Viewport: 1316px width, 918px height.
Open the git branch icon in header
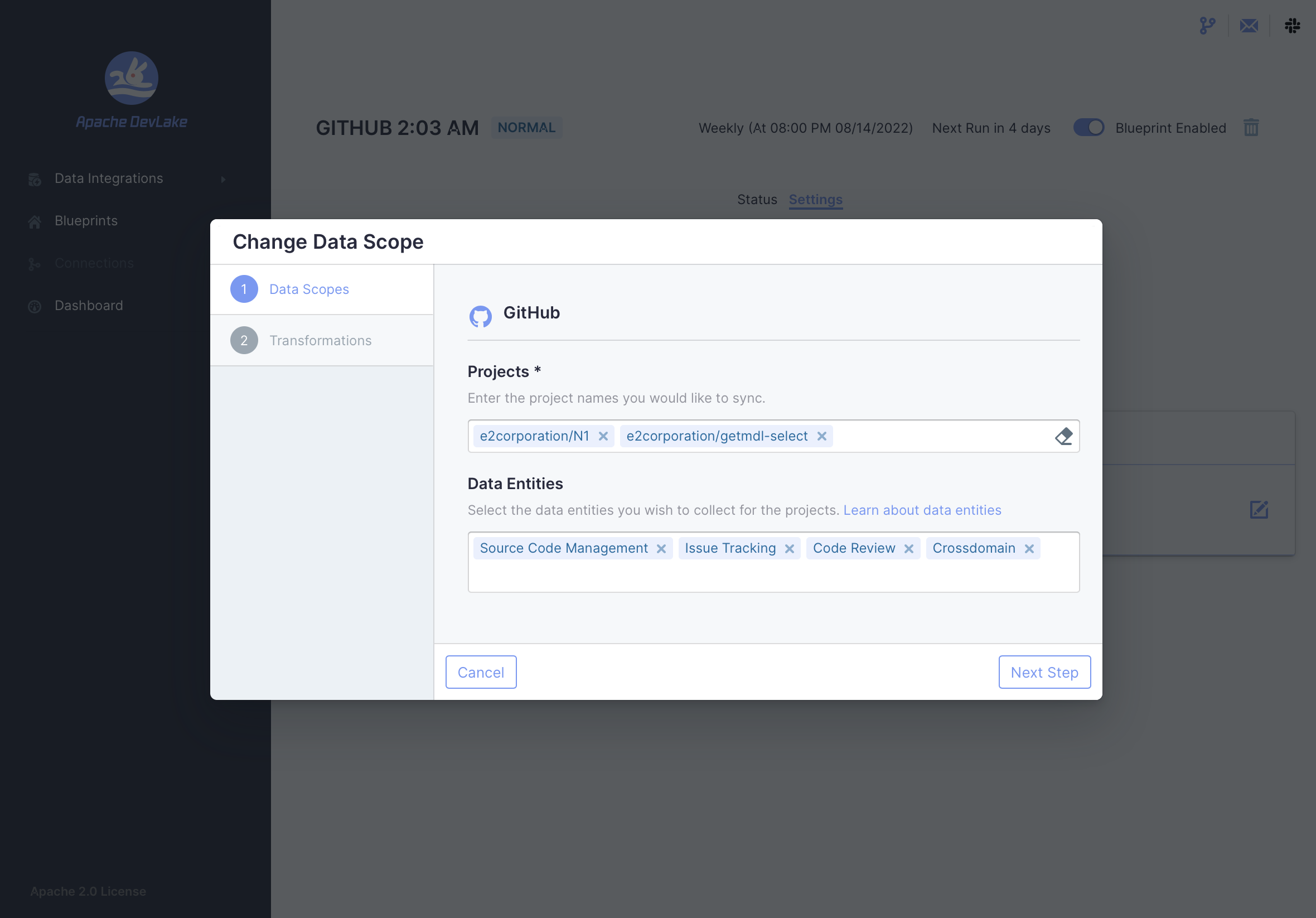1207,26
